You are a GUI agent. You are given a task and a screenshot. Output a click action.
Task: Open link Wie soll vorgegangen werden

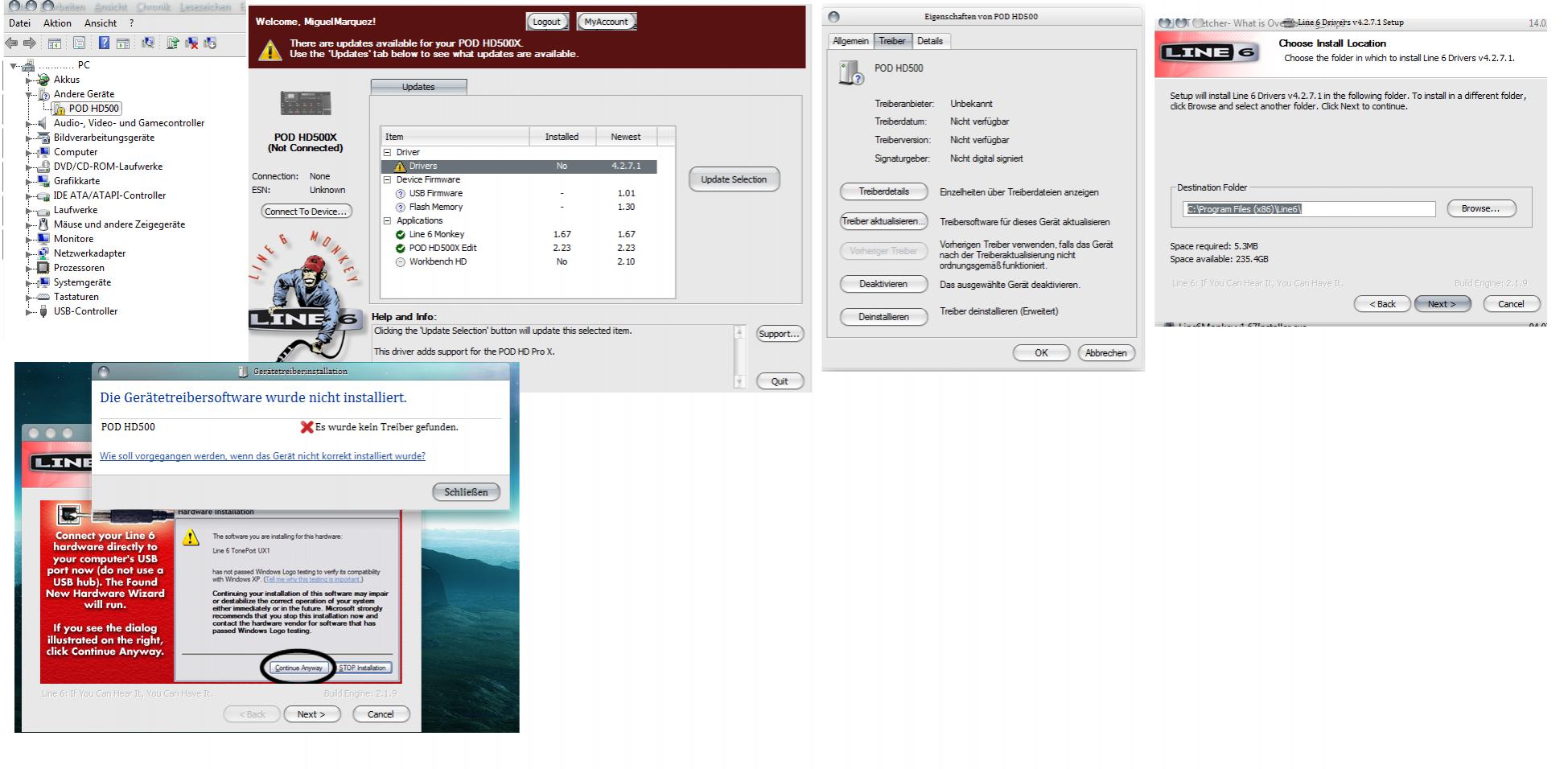262,456
